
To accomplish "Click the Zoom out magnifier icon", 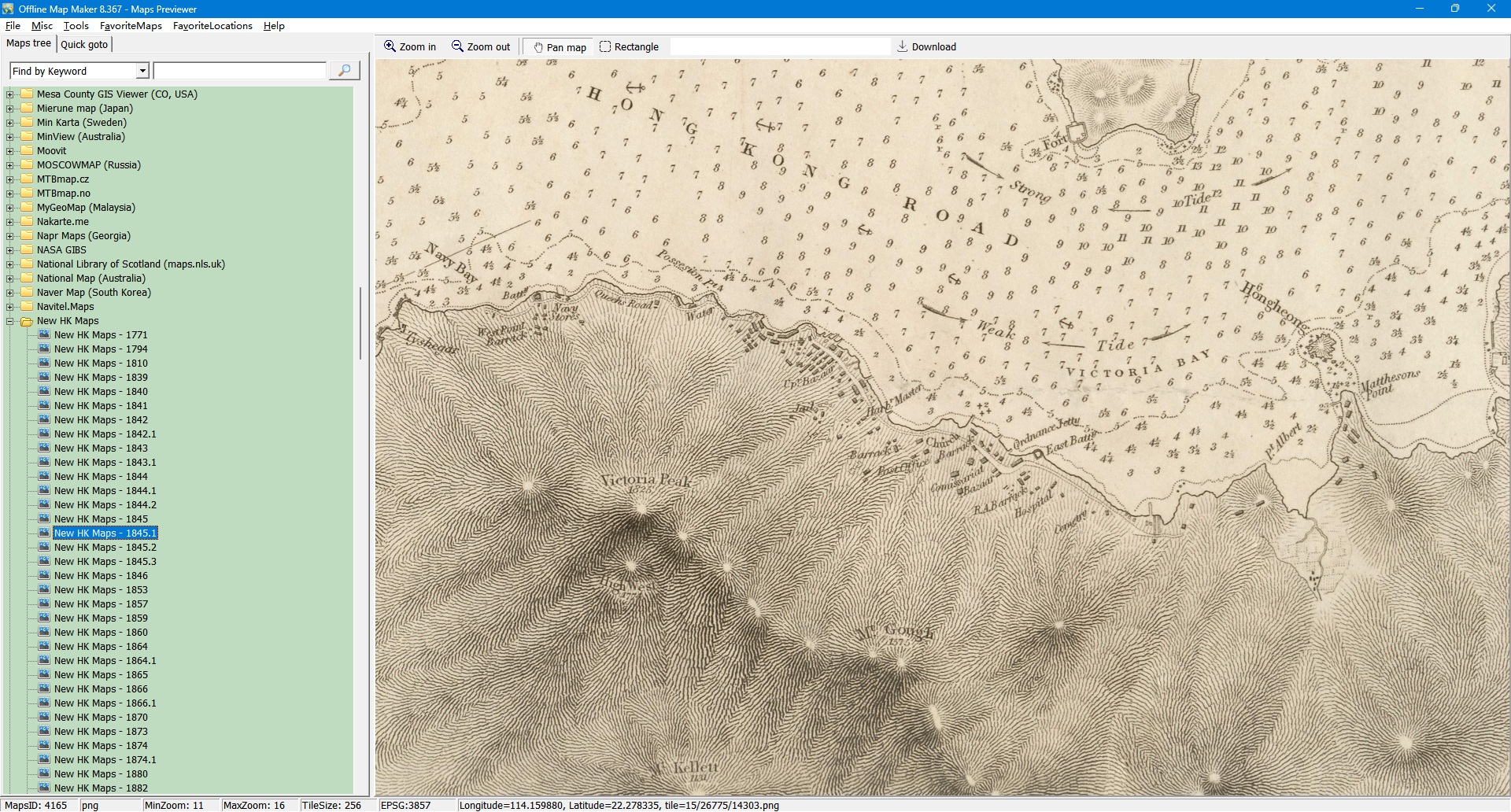I will (x=457, y=46).
